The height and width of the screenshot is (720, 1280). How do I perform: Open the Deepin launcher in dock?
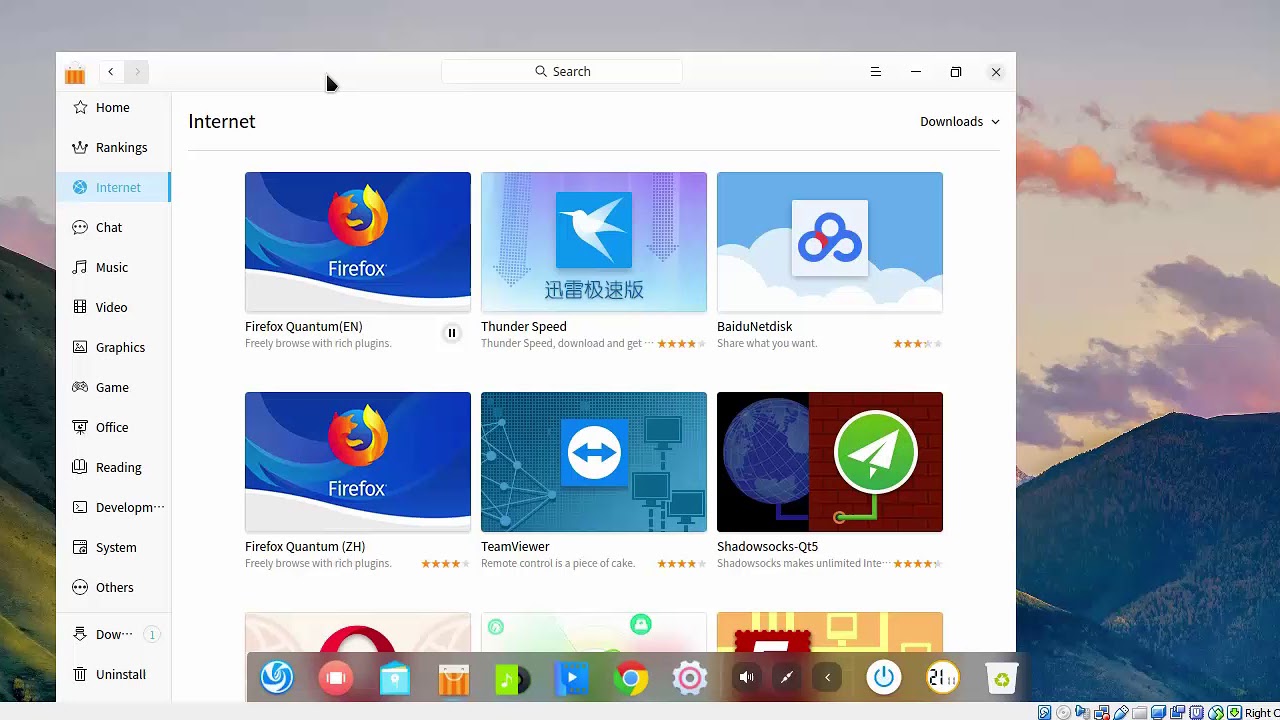(277, 678)
